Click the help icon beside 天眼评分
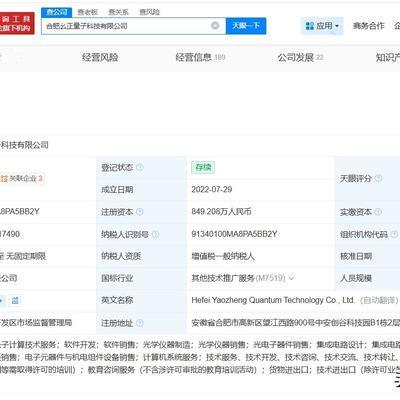400x400 pixels. [378, 178]
